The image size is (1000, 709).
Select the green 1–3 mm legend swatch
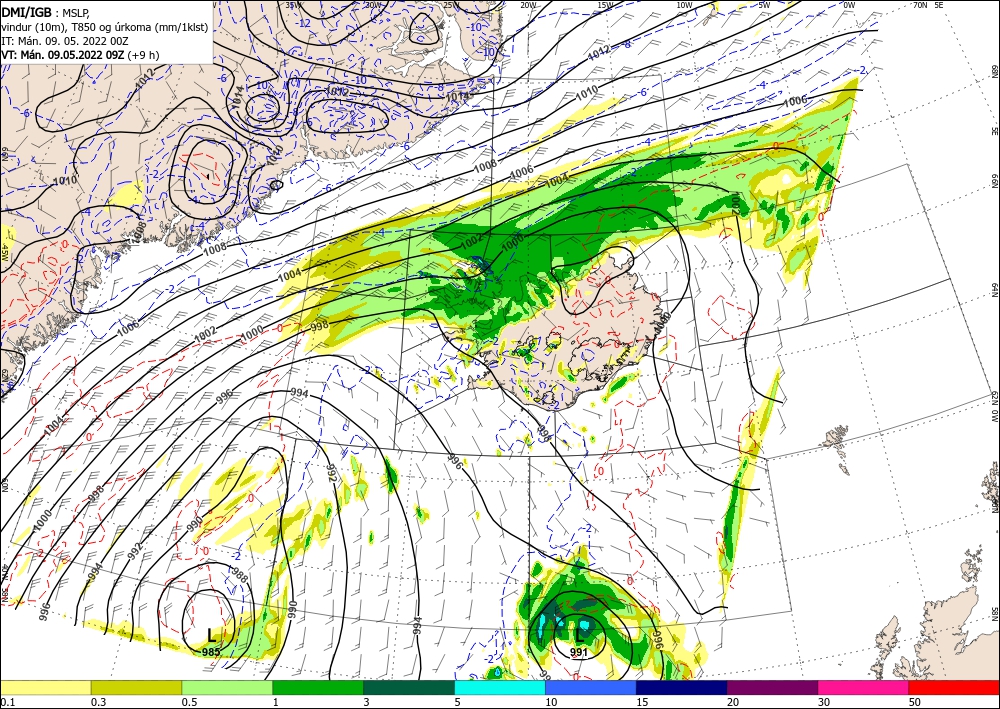[x=318, y=688]
